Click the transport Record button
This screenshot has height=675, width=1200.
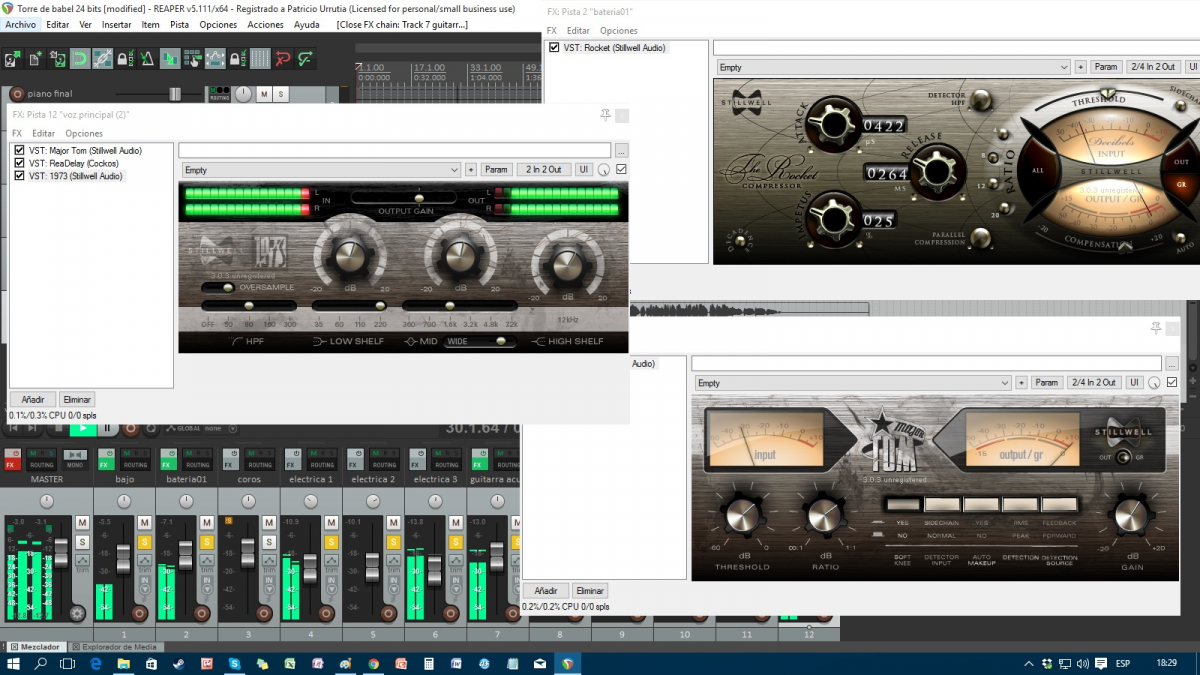[x=131, y=428]
